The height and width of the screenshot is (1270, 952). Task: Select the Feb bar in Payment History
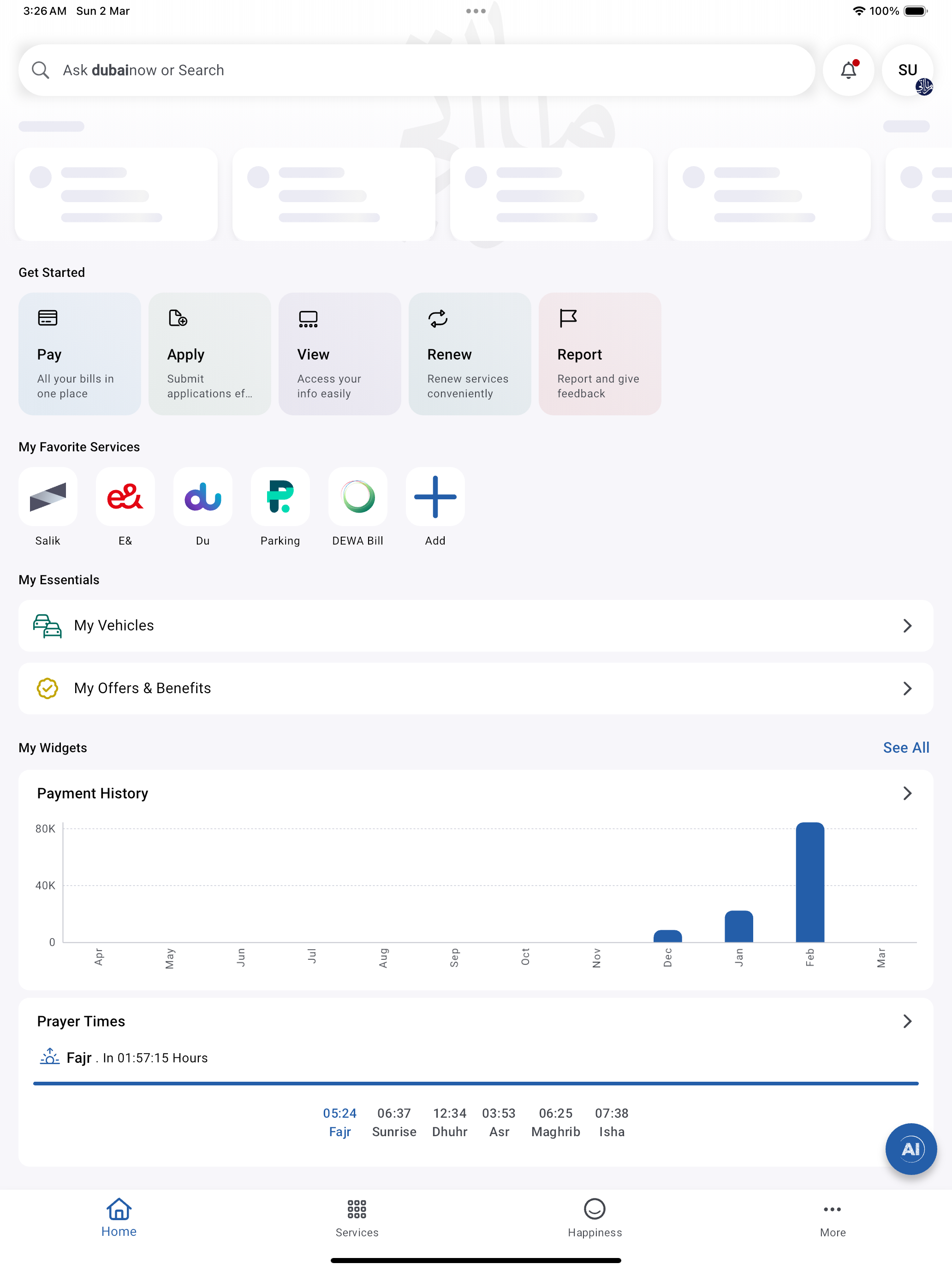(x=809, y=882)
